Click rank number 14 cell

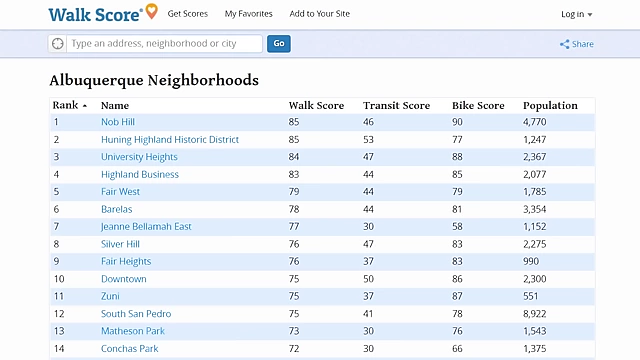[59, 349]
